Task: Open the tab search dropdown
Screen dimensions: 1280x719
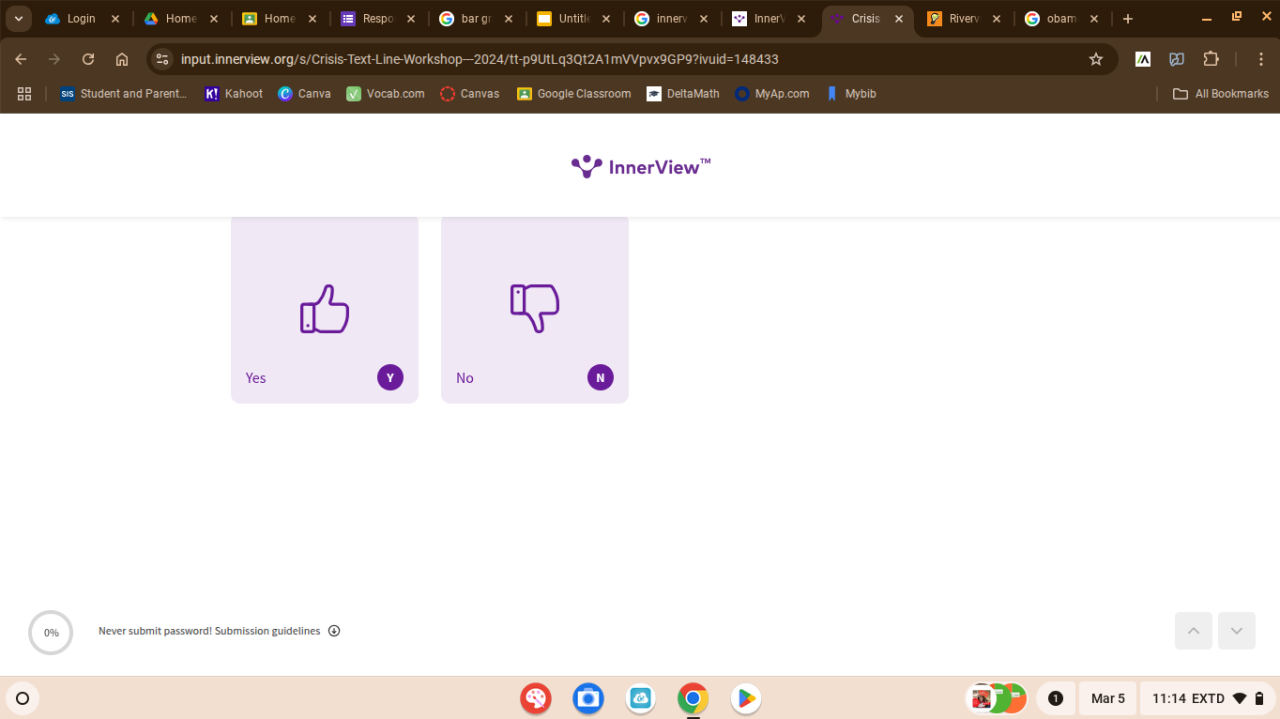Action: 18,19
